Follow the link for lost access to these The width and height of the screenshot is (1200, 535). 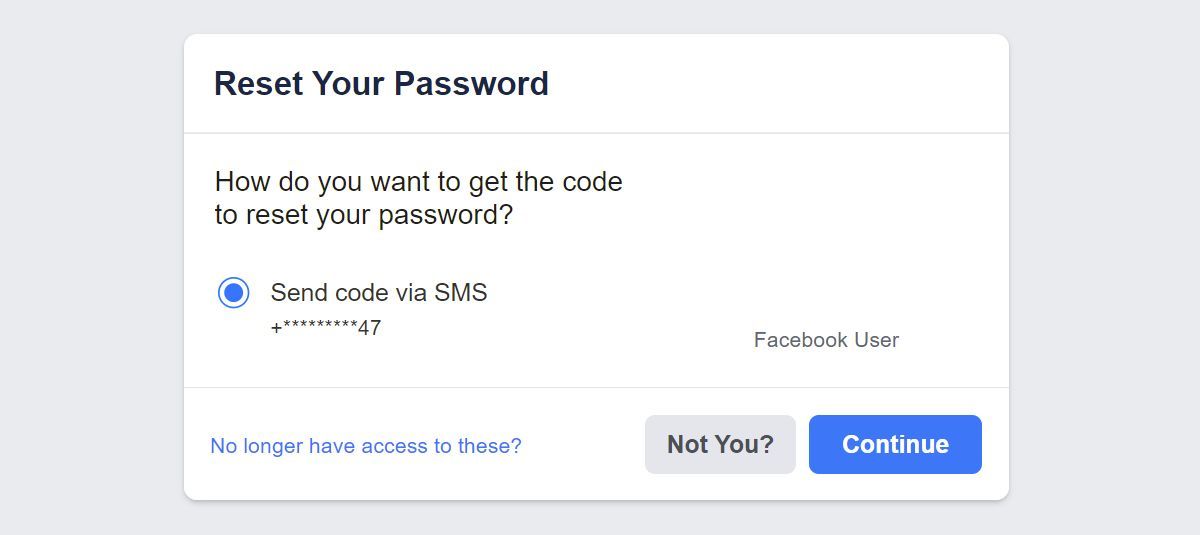(x=365, y=446)
